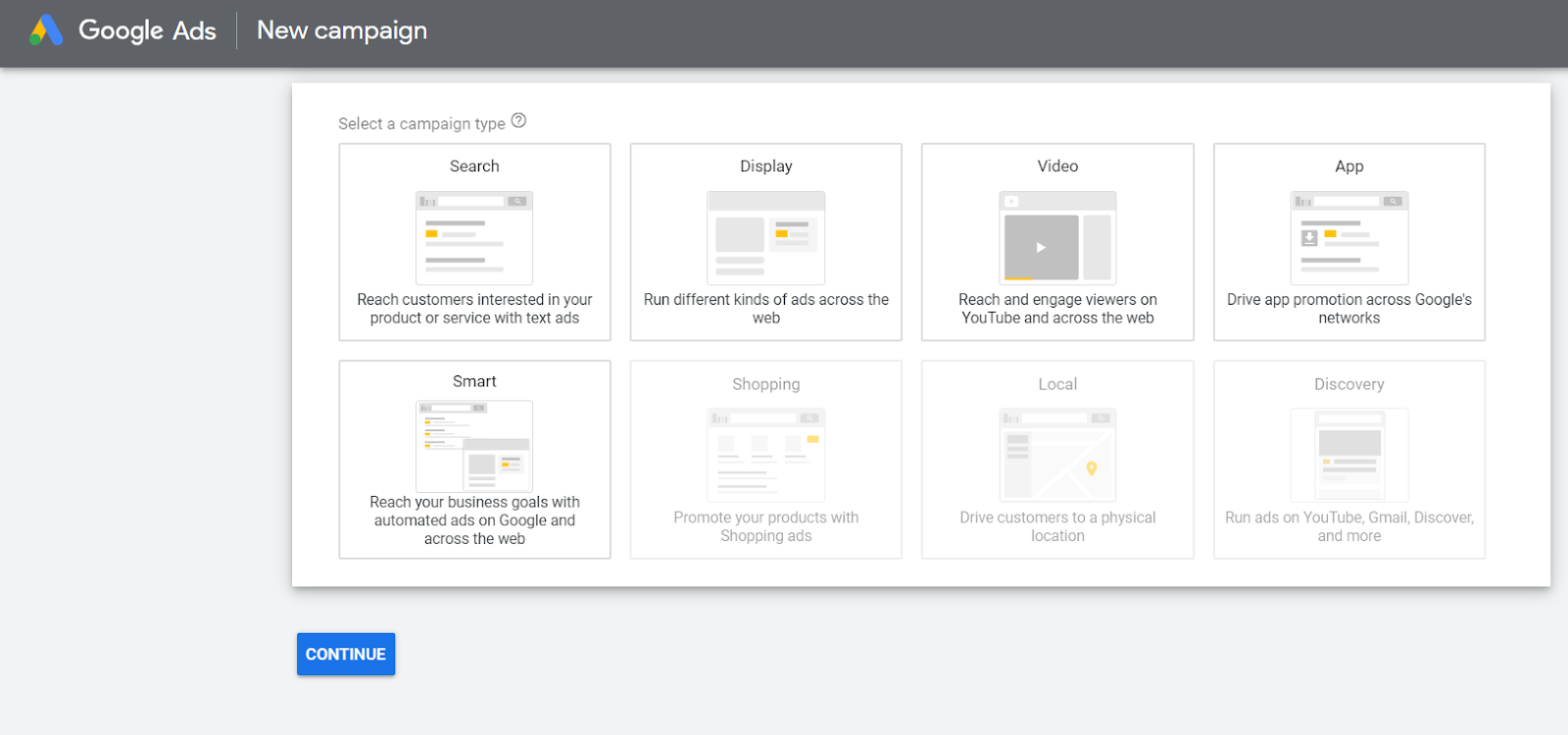Click the 'Google Ads' header wordmark
Screen dimensions: 1568x735
tap(147, 30)
